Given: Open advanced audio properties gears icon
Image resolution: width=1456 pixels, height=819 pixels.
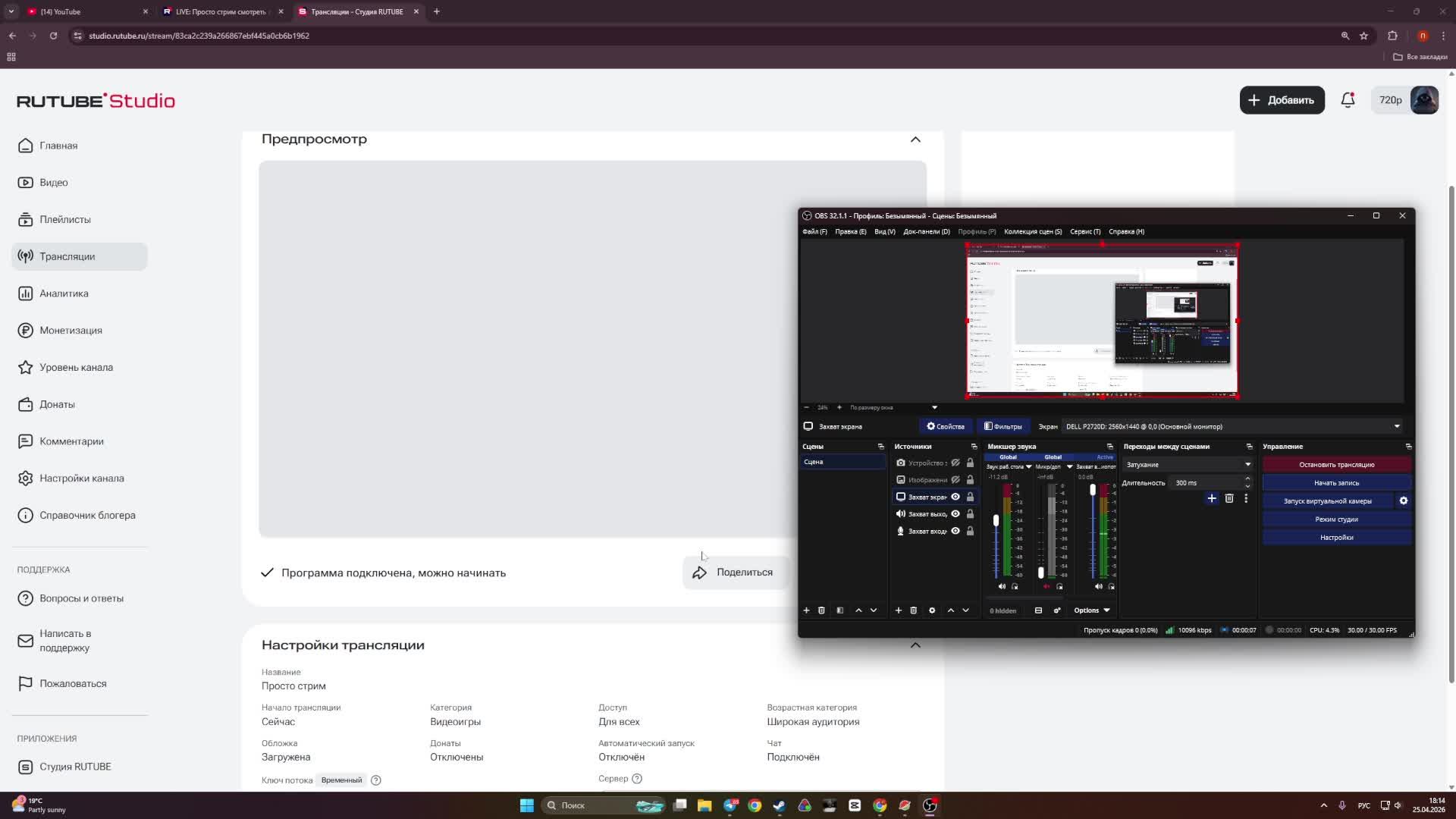Looking at the screenshot, I should click(1057, 610).
